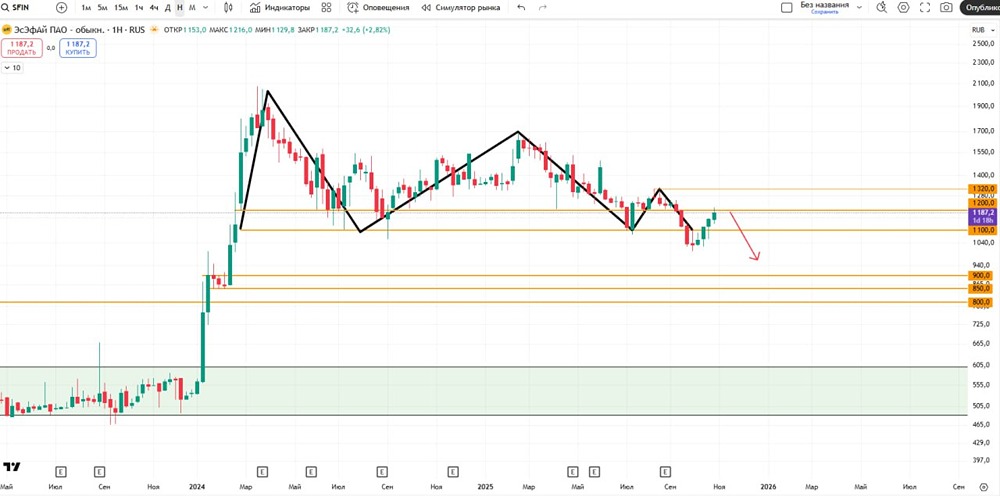This screenshot has height=496, width=1000.
Task: Select the 800,0 horizontal line price label
Action: tap(982, 302)
